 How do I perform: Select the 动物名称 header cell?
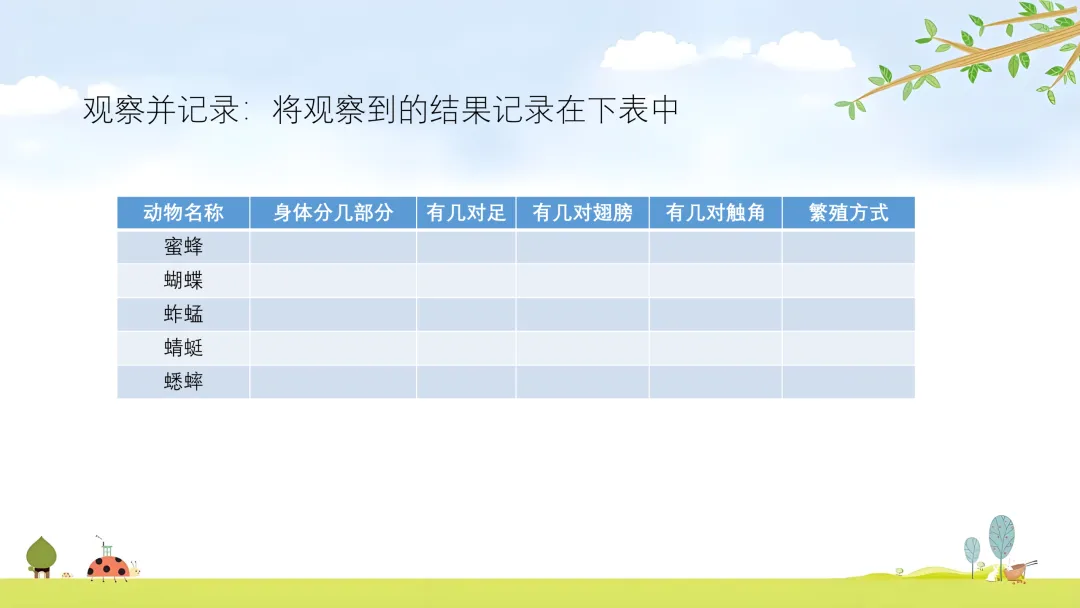[183, 213]
